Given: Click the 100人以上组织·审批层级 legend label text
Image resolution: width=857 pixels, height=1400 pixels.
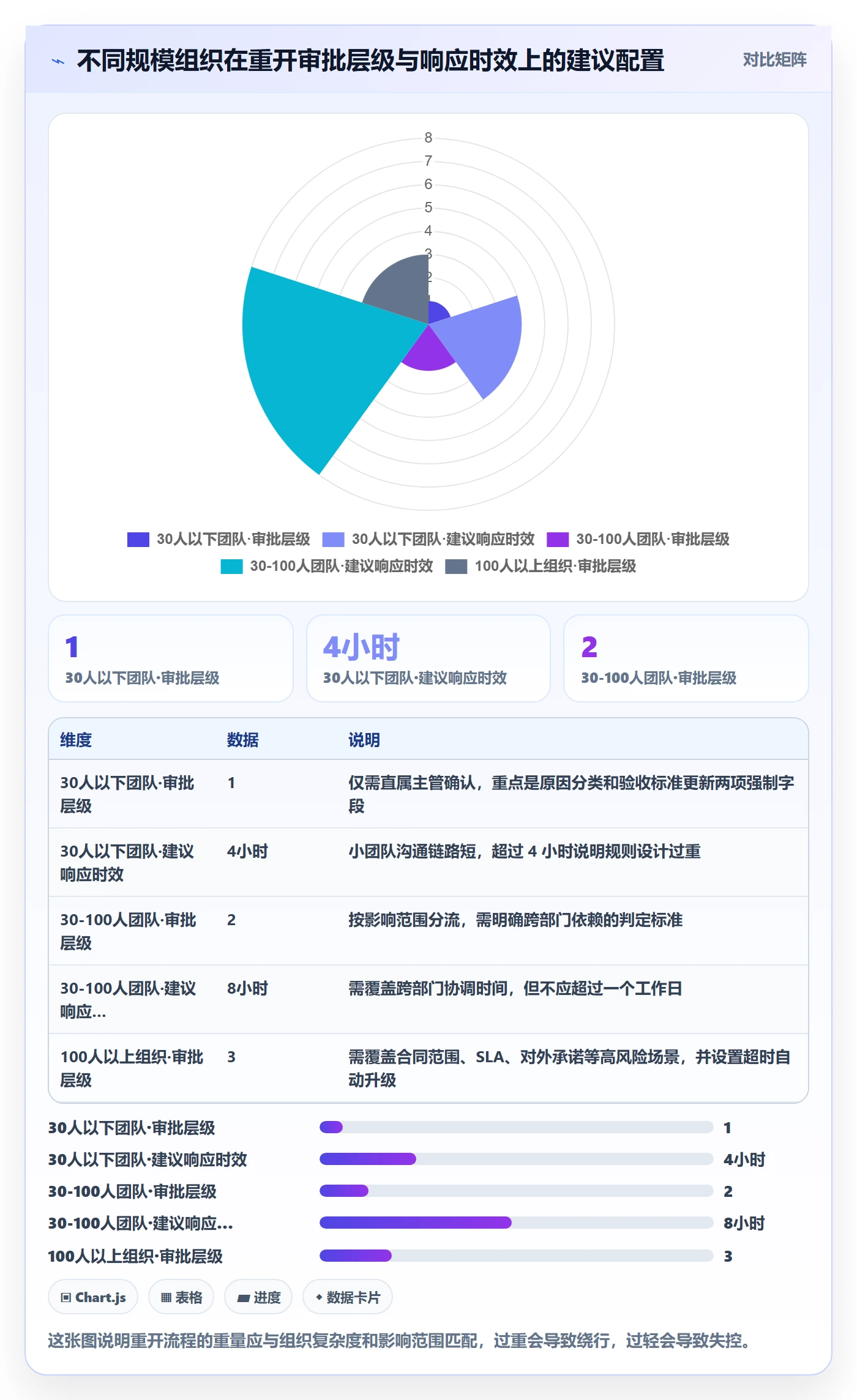Looking at the screenshot, I should click(x=555, y=567).
